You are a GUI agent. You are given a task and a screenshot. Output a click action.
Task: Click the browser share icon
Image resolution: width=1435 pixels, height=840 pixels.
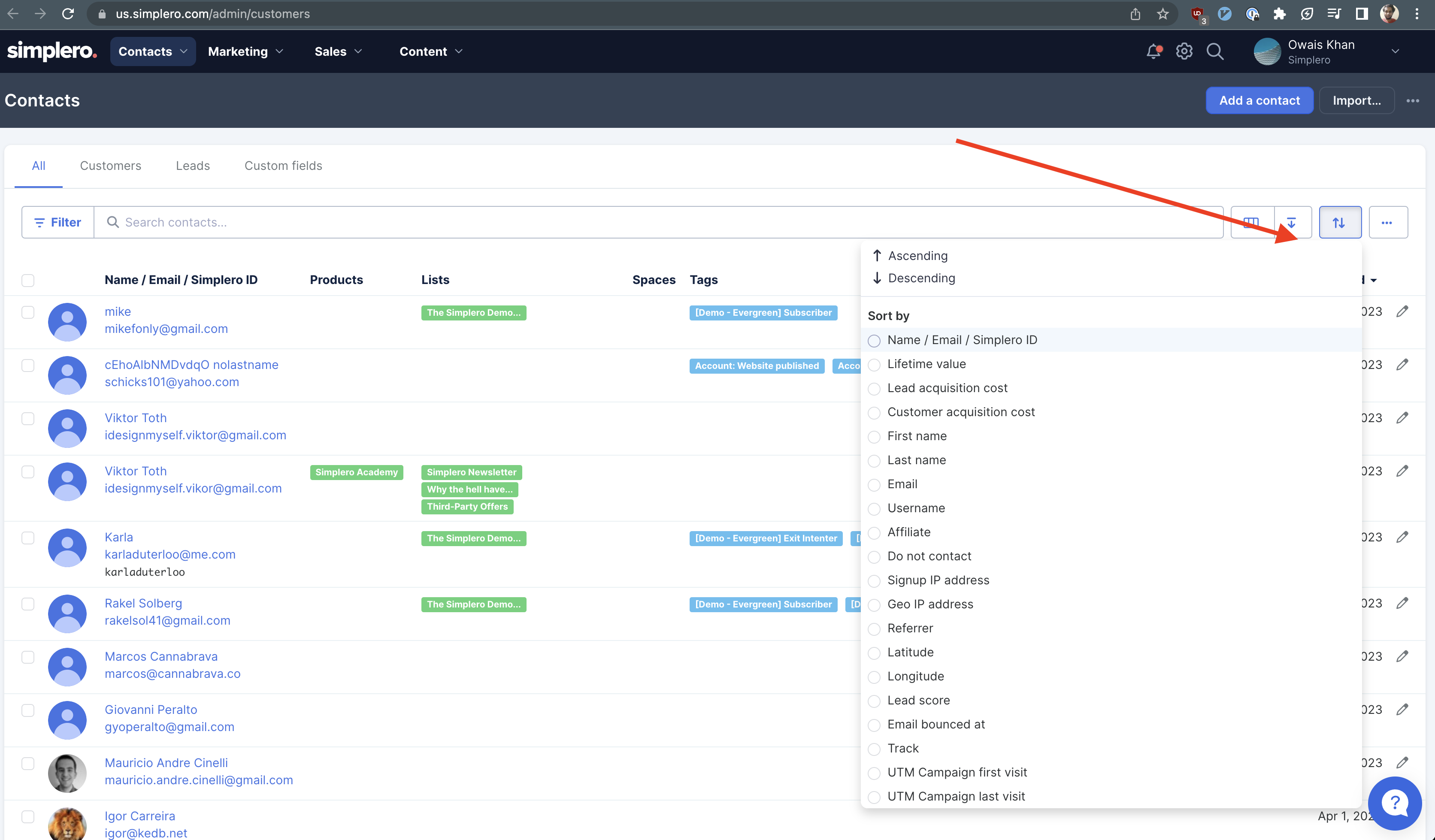pyautogui.click(x=1135, y=14)
